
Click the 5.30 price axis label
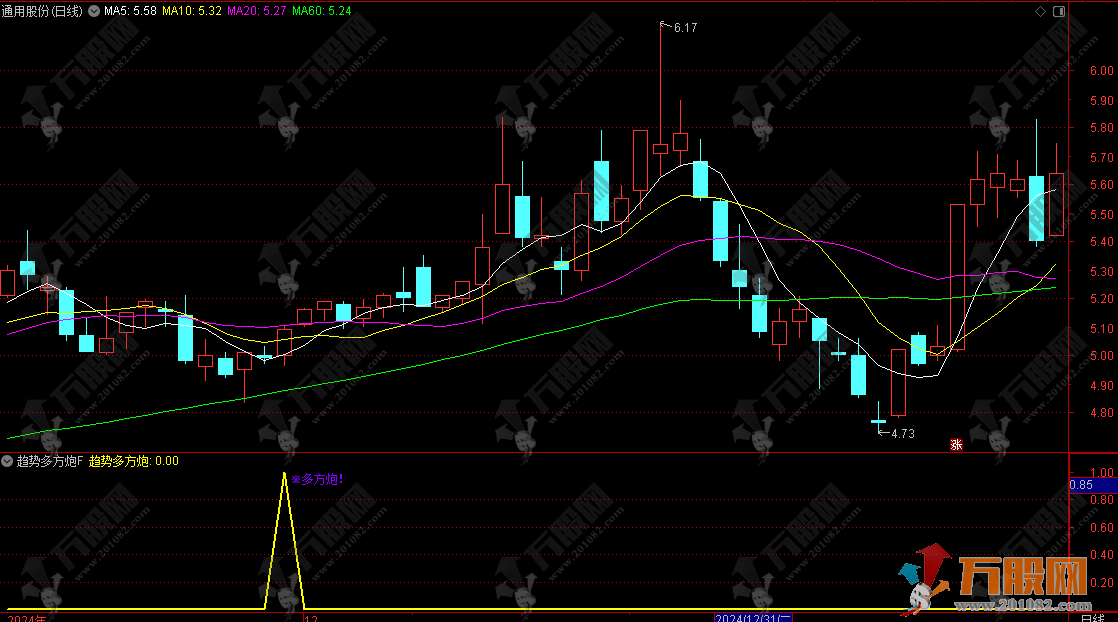(1102, 272)
